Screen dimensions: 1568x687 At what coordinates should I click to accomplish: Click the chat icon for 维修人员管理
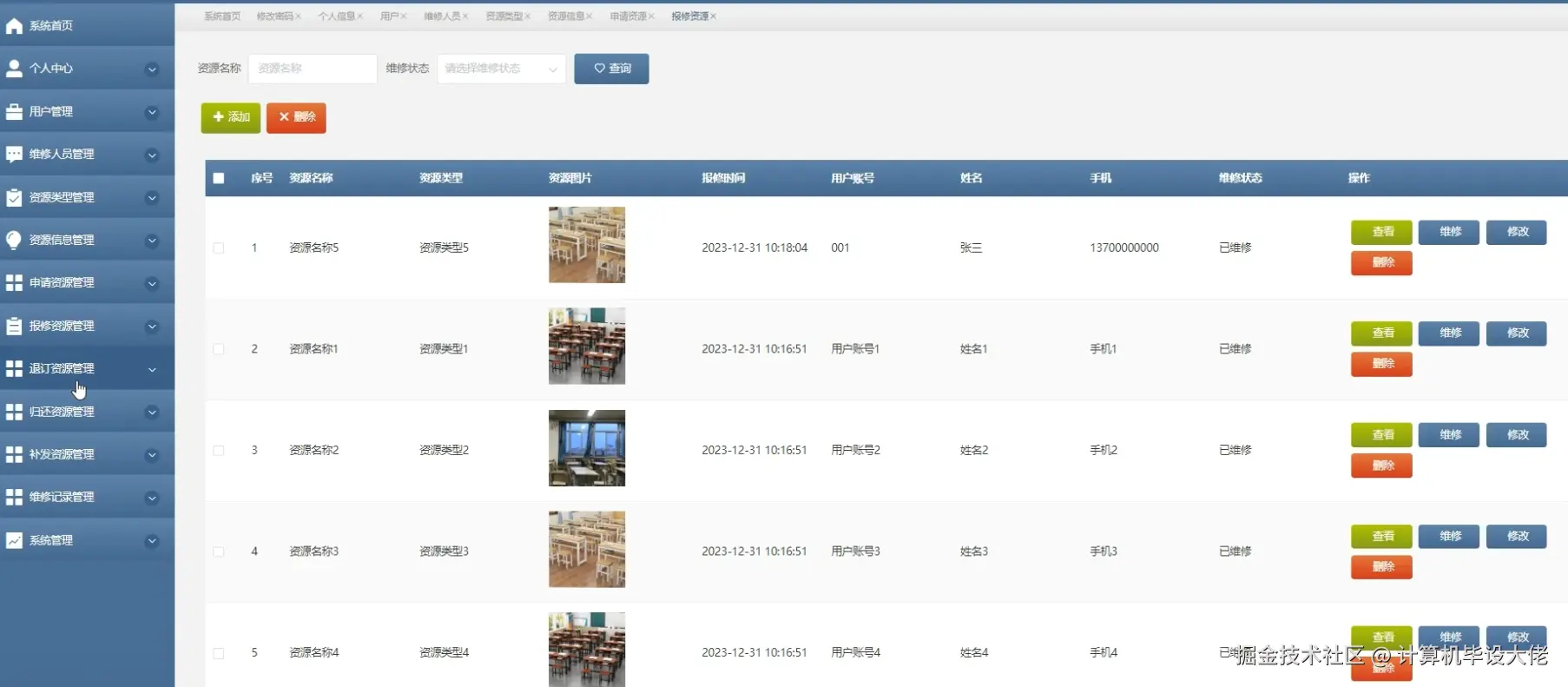pyautogui.click(x=14, y=155)
